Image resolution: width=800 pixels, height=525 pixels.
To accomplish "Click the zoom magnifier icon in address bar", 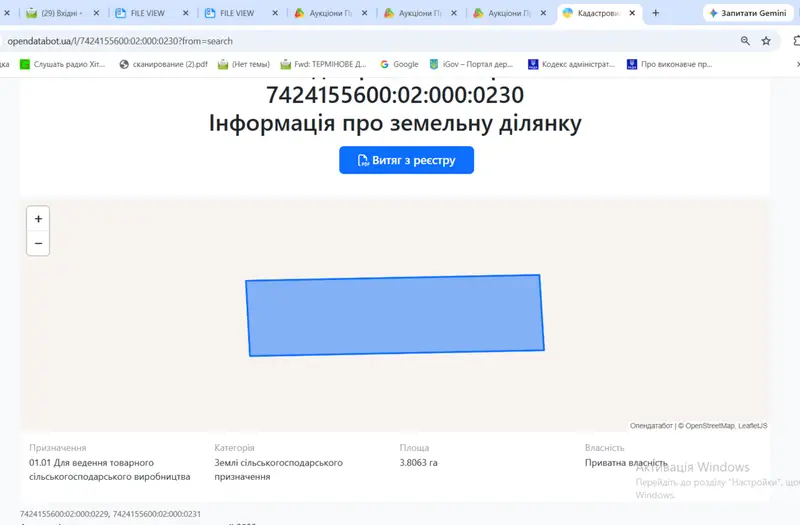I will pyautogui.click(x=745, y=41).
